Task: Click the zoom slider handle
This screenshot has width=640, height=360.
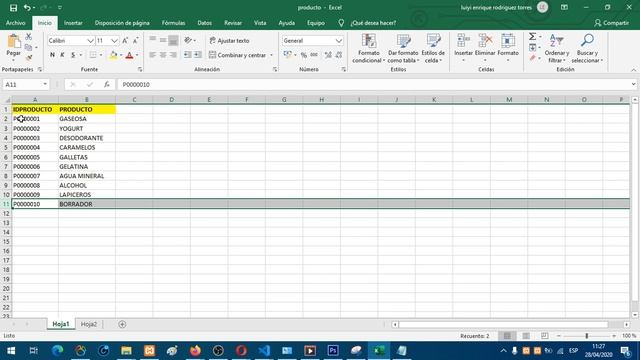Action: pos(587,336)
